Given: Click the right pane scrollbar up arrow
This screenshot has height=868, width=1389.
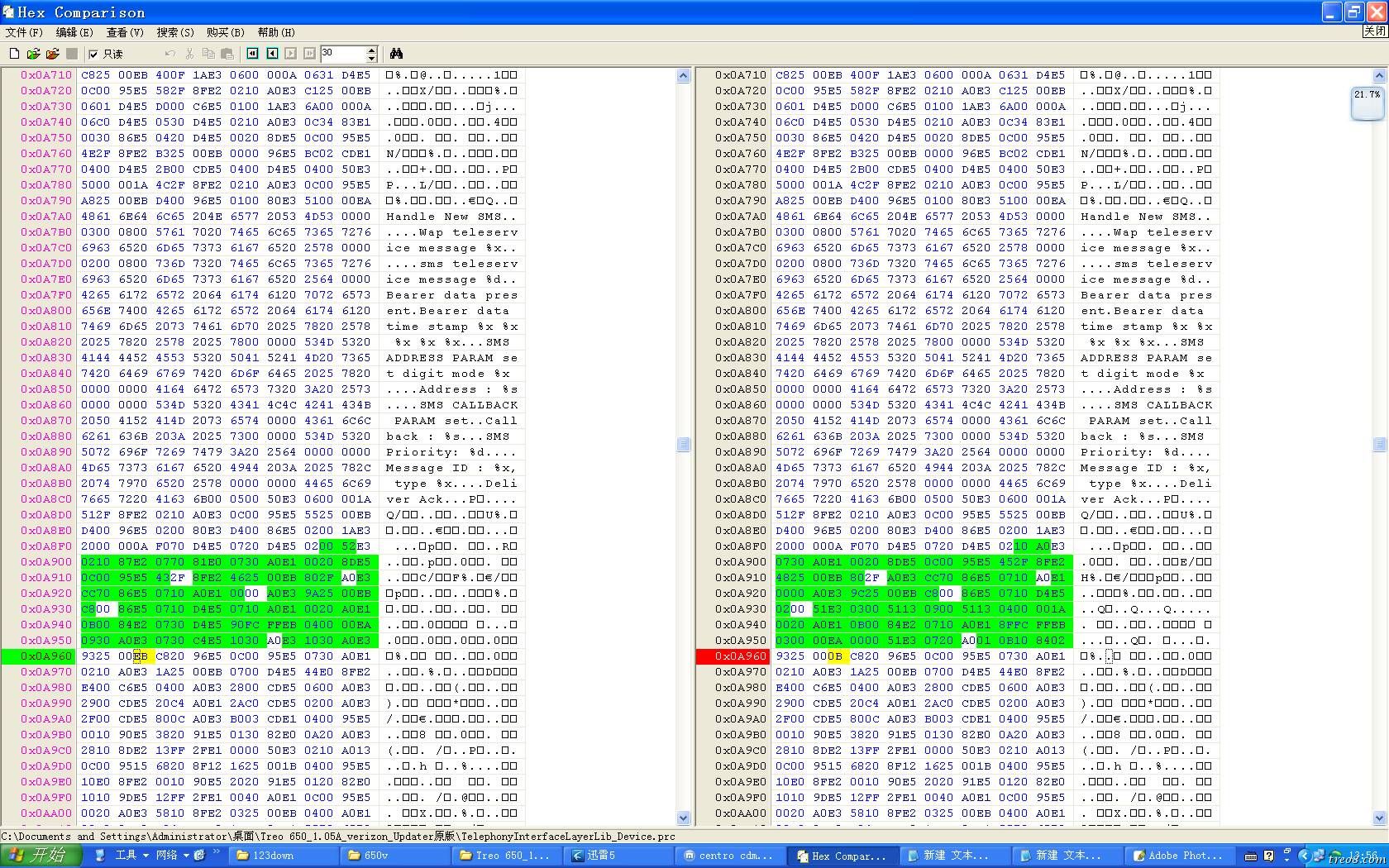Looking at the screenshot, I should tap(1380, 76).
